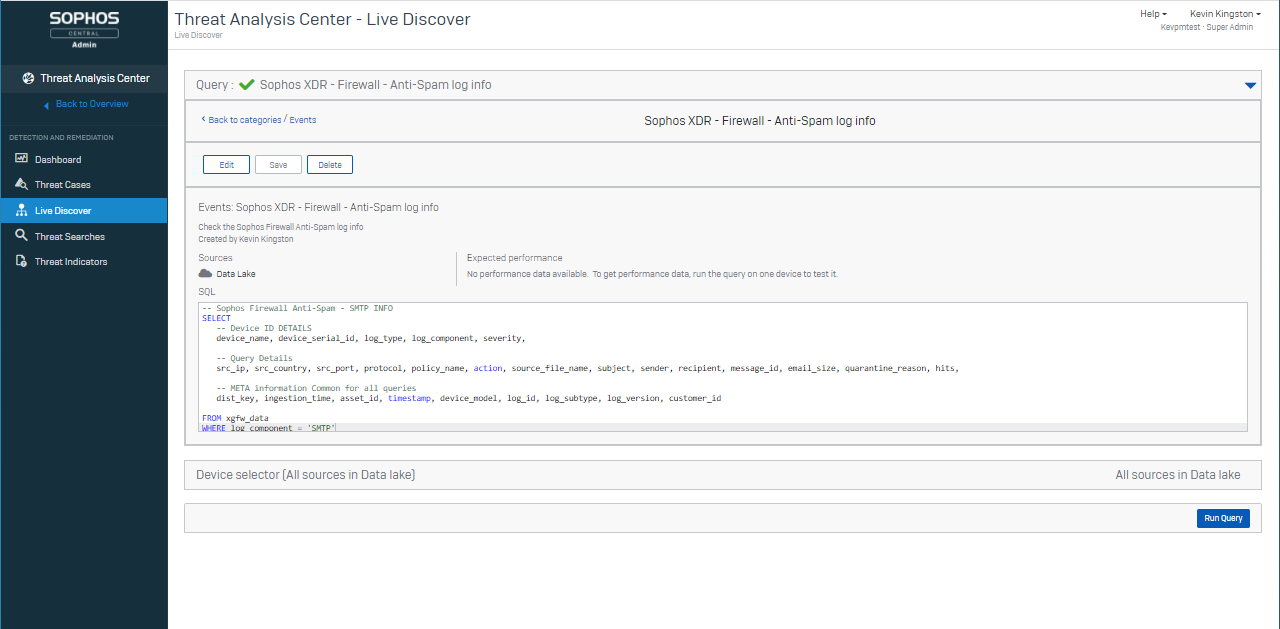Open the Kevin Kingston account menu
The height and width of the screenshot is (629, 1280).
pos(1225,14)
